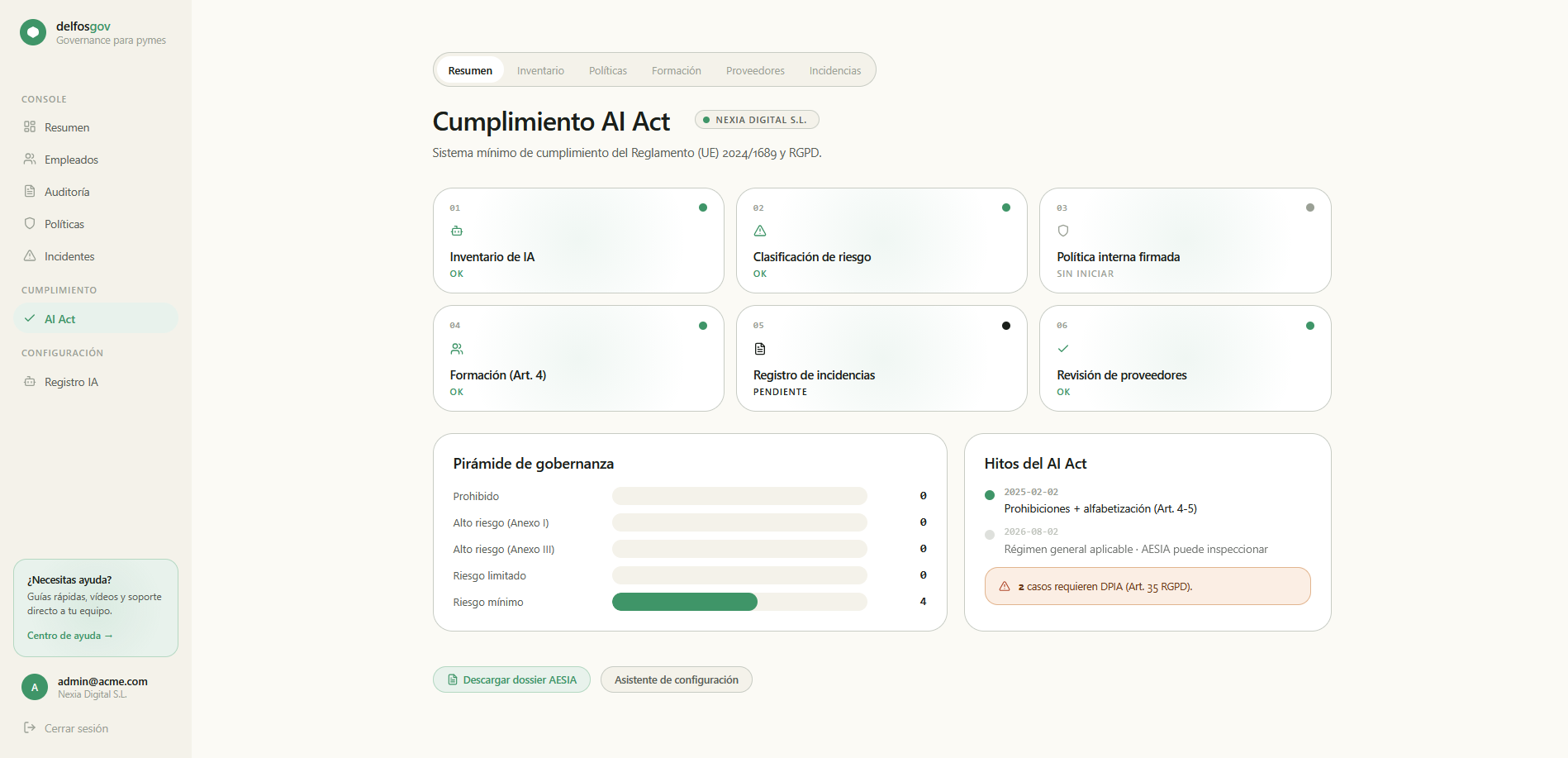Click green dot in Nexia Digital badge
The width and height of the screenshot is (1568, 758).
click(x=706, y=120)
